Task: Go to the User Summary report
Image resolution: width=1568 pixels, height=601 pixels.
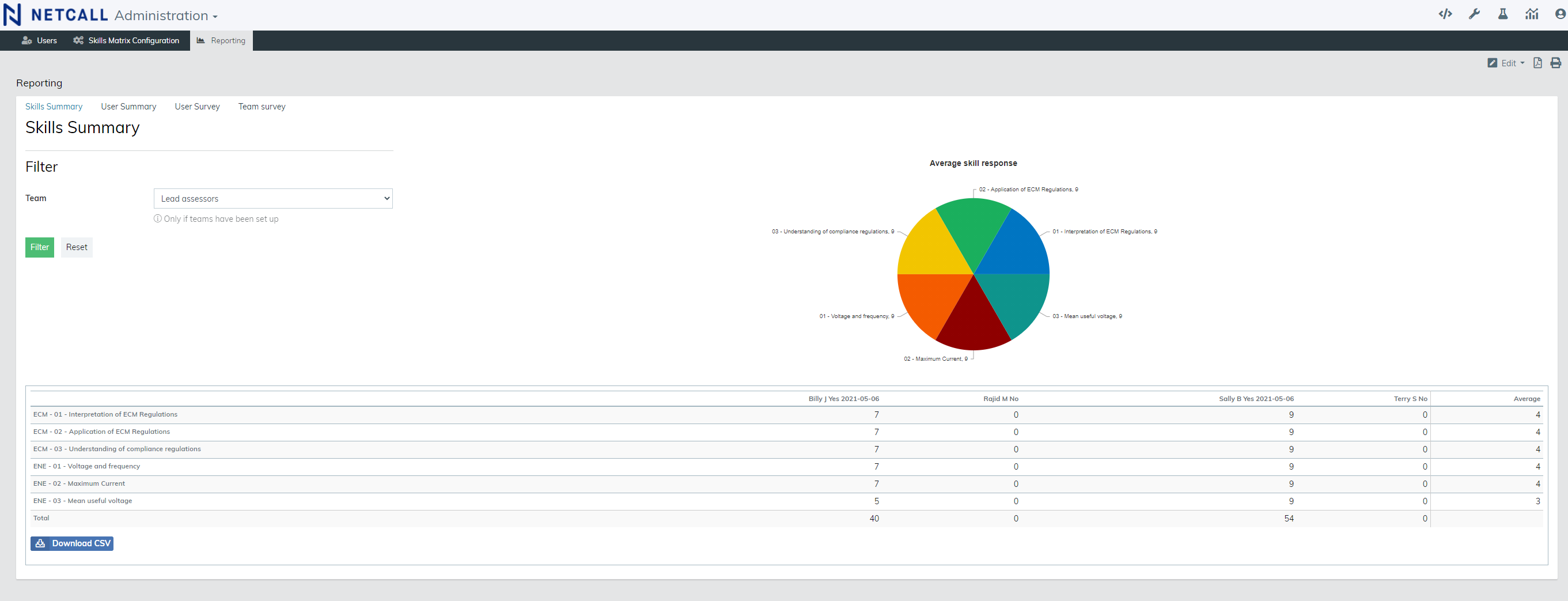Action: click(128, 107)
